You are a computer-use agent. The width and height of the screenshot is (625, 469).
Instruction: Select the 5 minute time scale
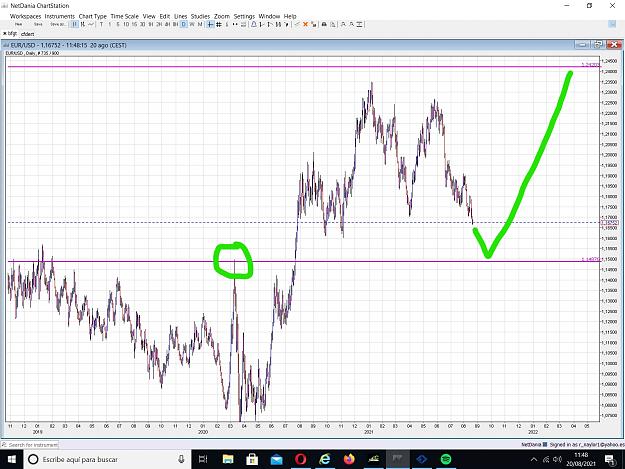point(118,24)
